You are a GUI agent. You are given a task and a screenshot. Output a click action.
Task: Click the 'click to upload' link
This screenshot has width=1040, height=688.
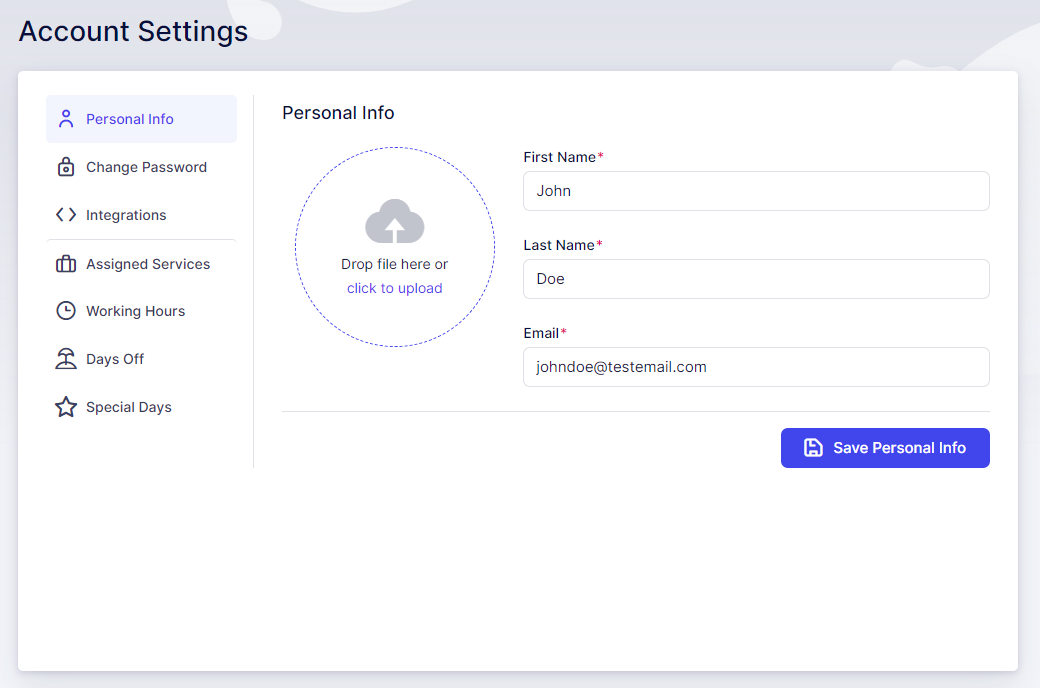coord(395,288)
